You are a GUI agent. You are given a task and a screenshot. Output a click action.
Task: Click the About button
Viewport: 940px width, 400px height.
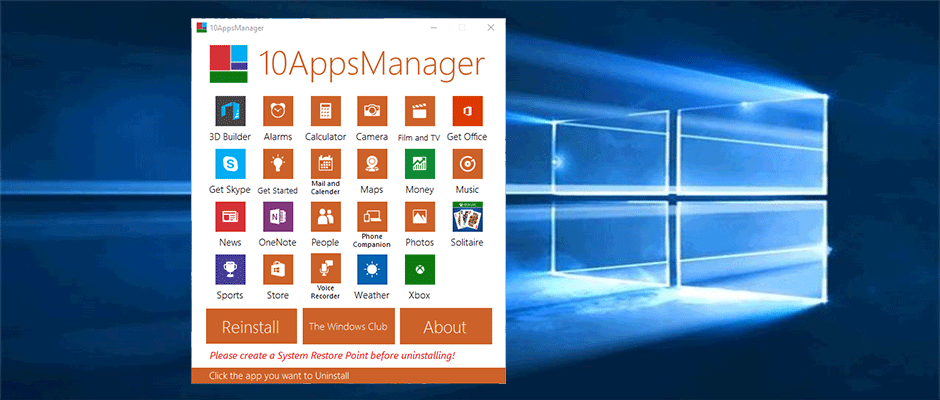pyautogui.click(x=445, y=326)
